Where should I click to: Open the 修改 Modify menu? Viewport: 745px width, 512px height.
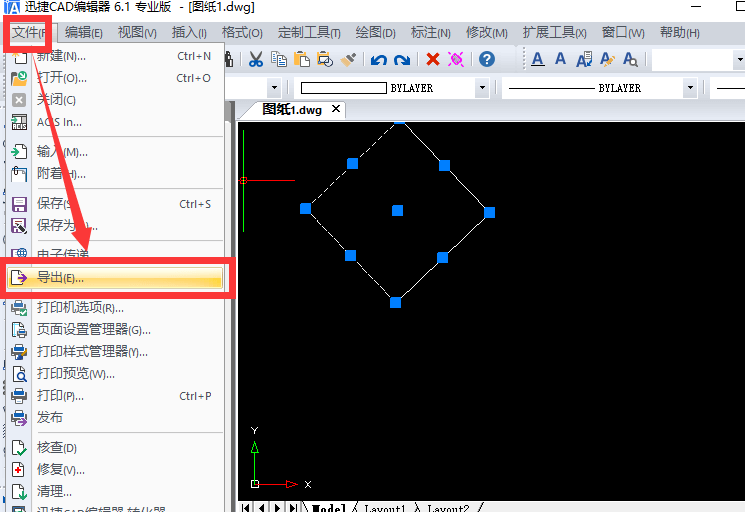coord(487,33)
